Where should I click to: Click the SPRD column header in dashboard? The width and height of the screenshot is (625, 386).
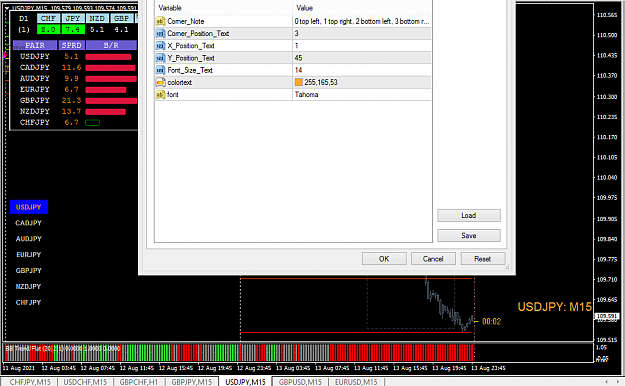click(x=72, y=45)
